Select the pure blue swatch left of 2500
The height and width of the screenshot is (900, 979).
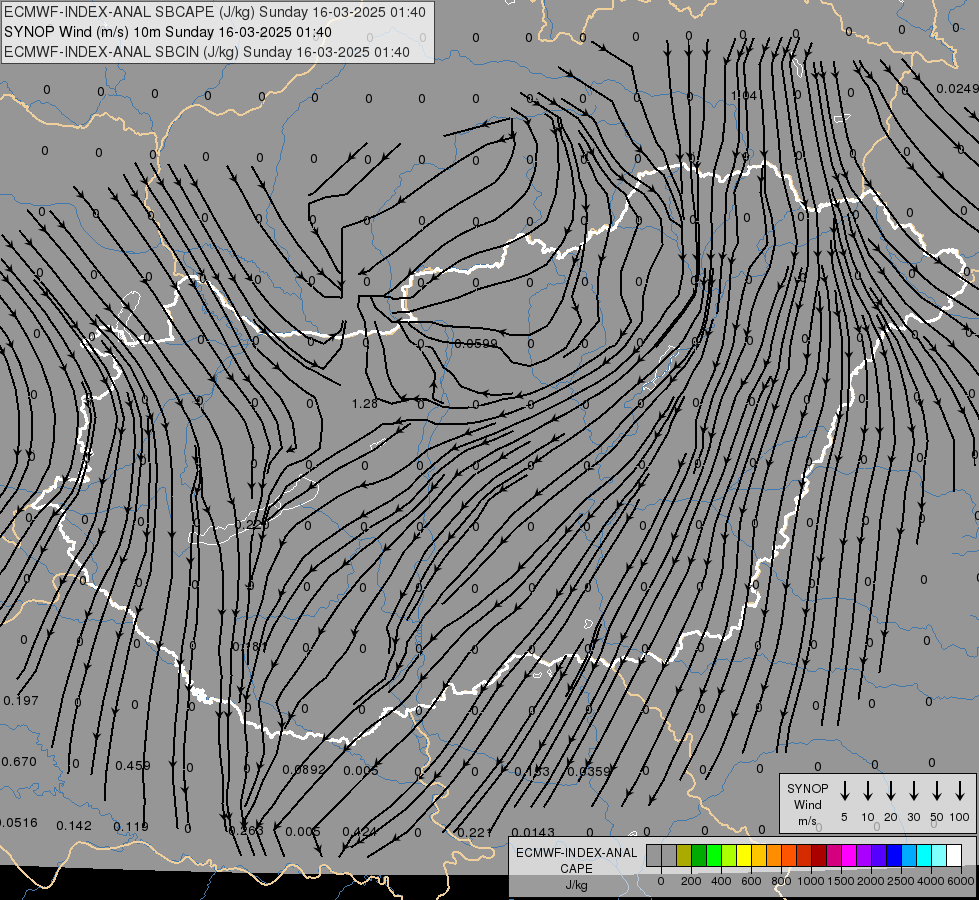[894, 856]
